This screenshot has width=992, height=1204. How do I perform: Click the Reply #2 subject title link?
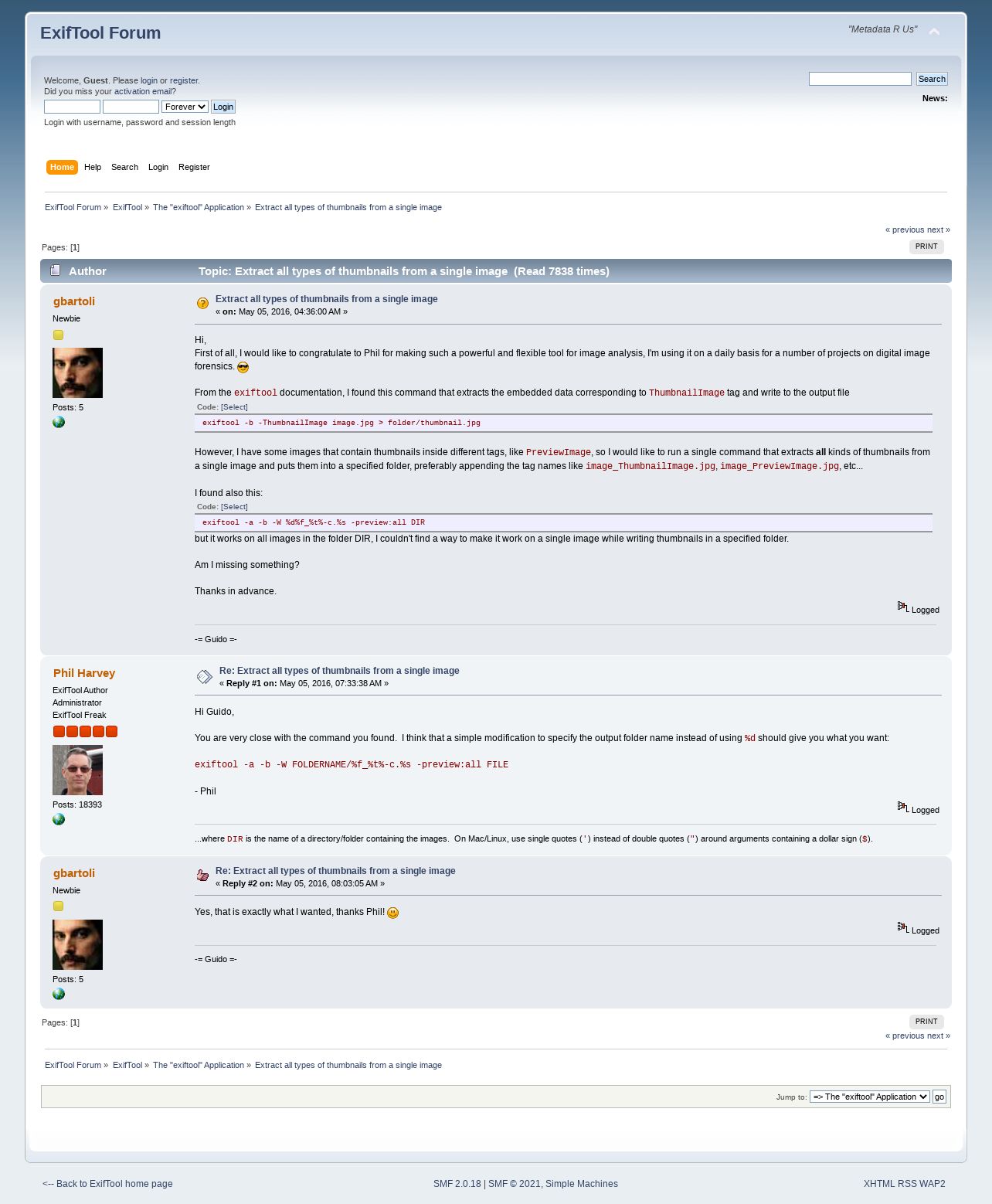pyautogui.click(x=335, y=871)
